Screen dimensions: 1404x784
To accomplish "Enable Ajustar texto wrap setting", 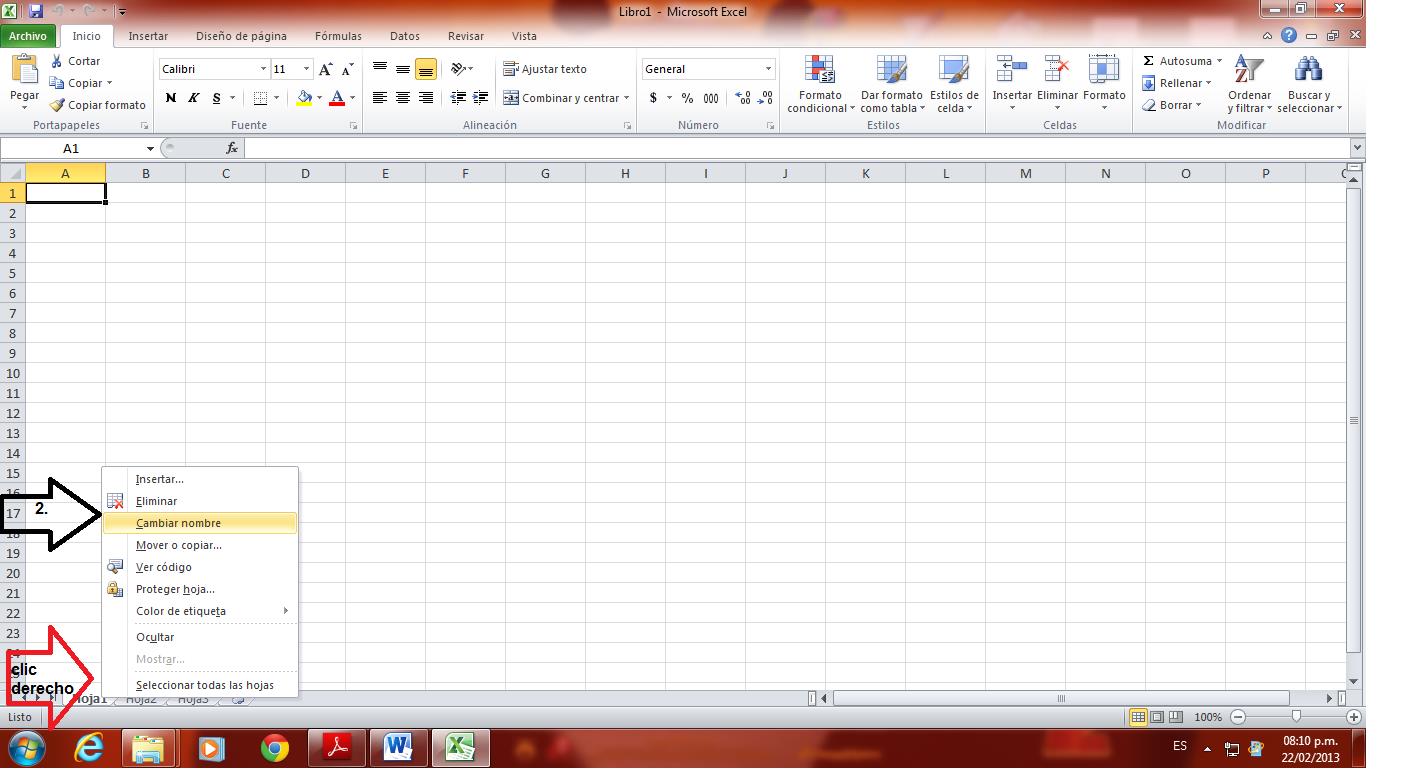I will [545, 68].
